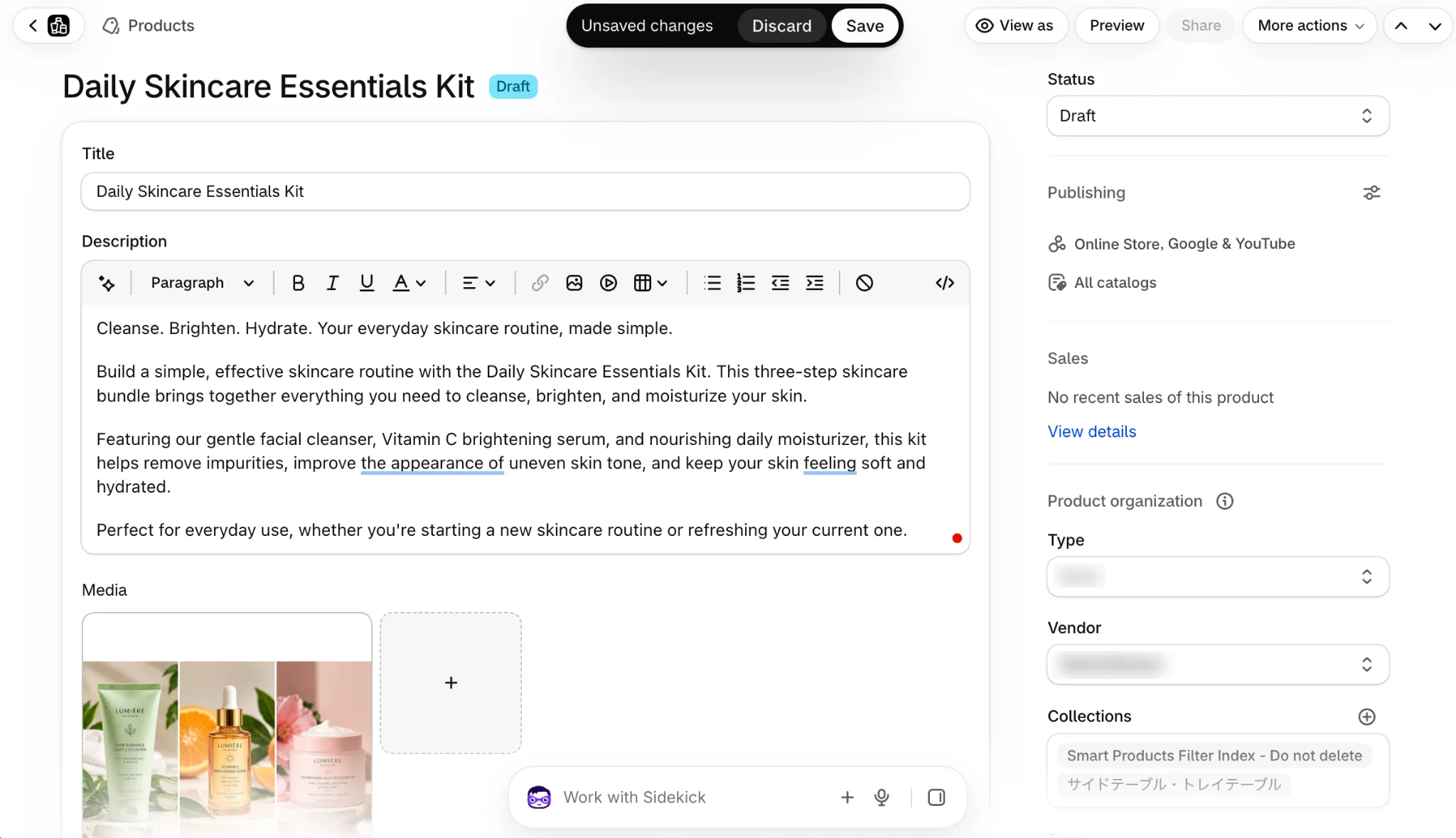Open the insert table dropdown
This screenshot has width=1456, height=838.
pos(651,283)
